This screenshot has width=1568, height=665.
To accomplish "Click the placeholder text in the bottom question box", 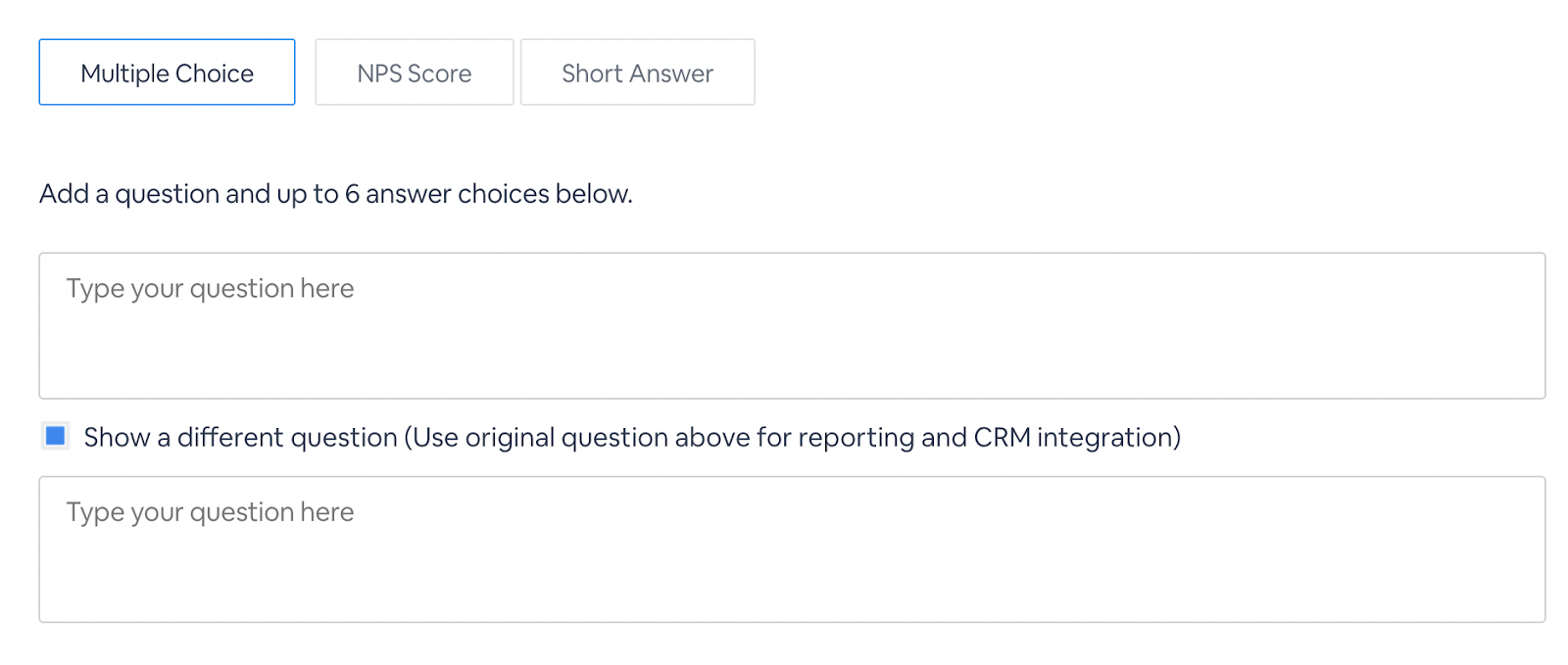I will point(210,512).
